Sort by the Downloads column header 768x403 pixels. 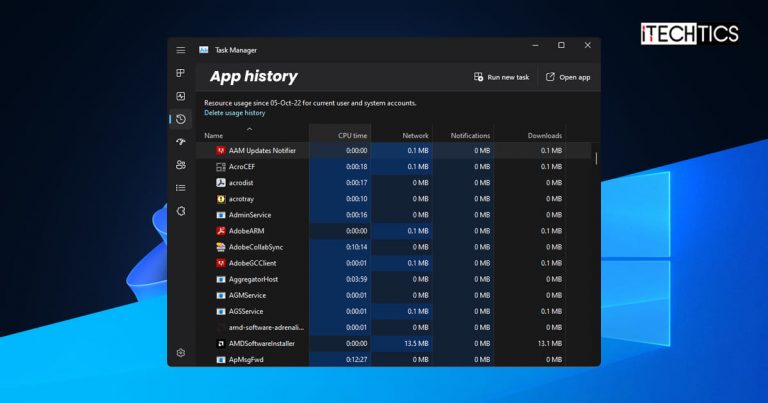pos(545,136)
